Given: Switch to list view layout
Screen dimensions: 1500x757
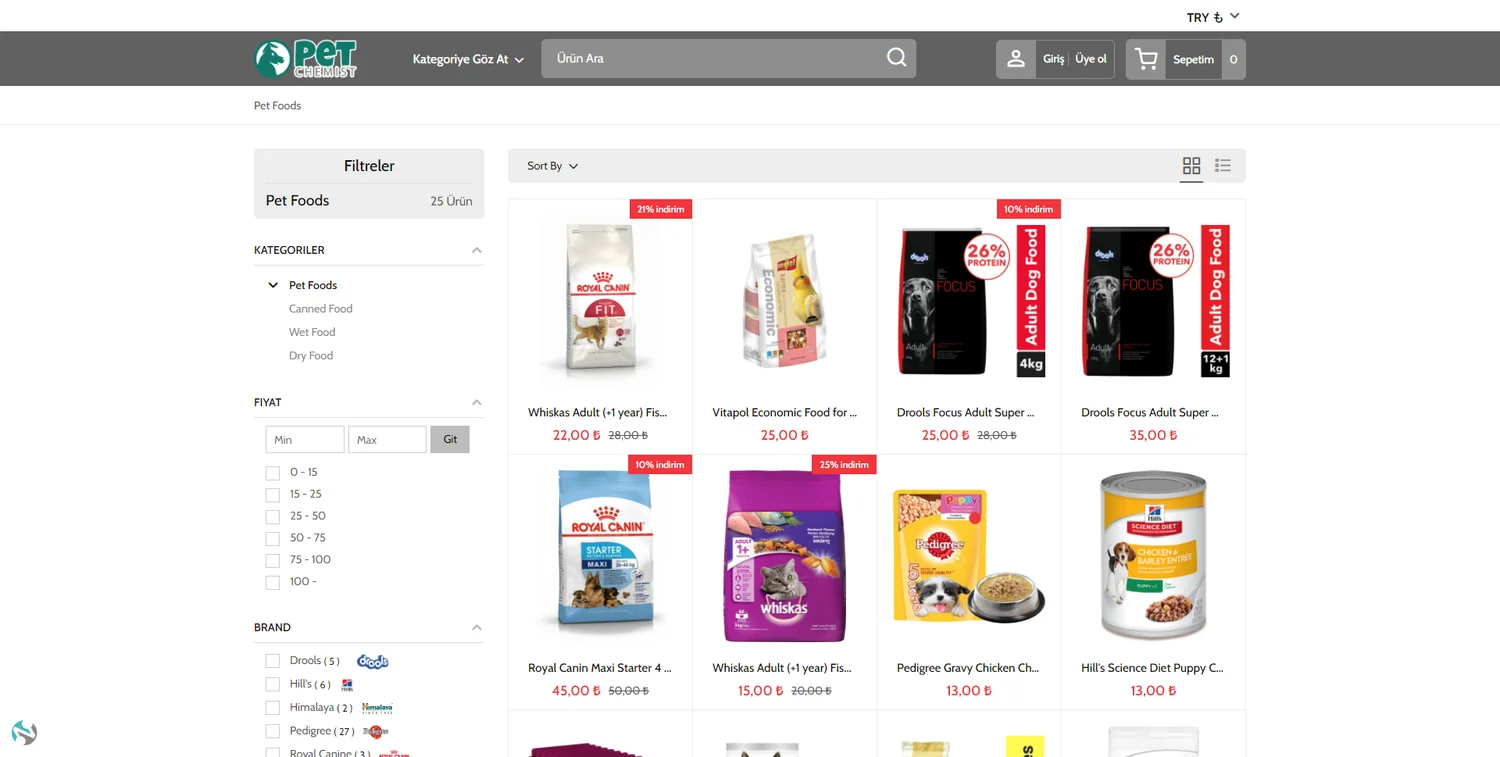Looking at the screenshot, I should pos(1223,166).
